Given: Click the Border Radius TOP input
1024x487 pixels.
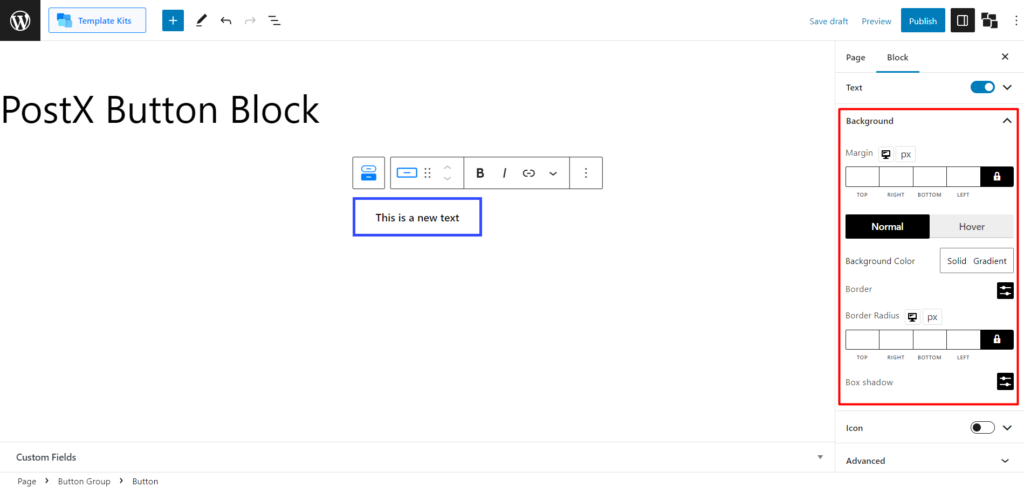Looking at the screenshot, I should [862, 339].
